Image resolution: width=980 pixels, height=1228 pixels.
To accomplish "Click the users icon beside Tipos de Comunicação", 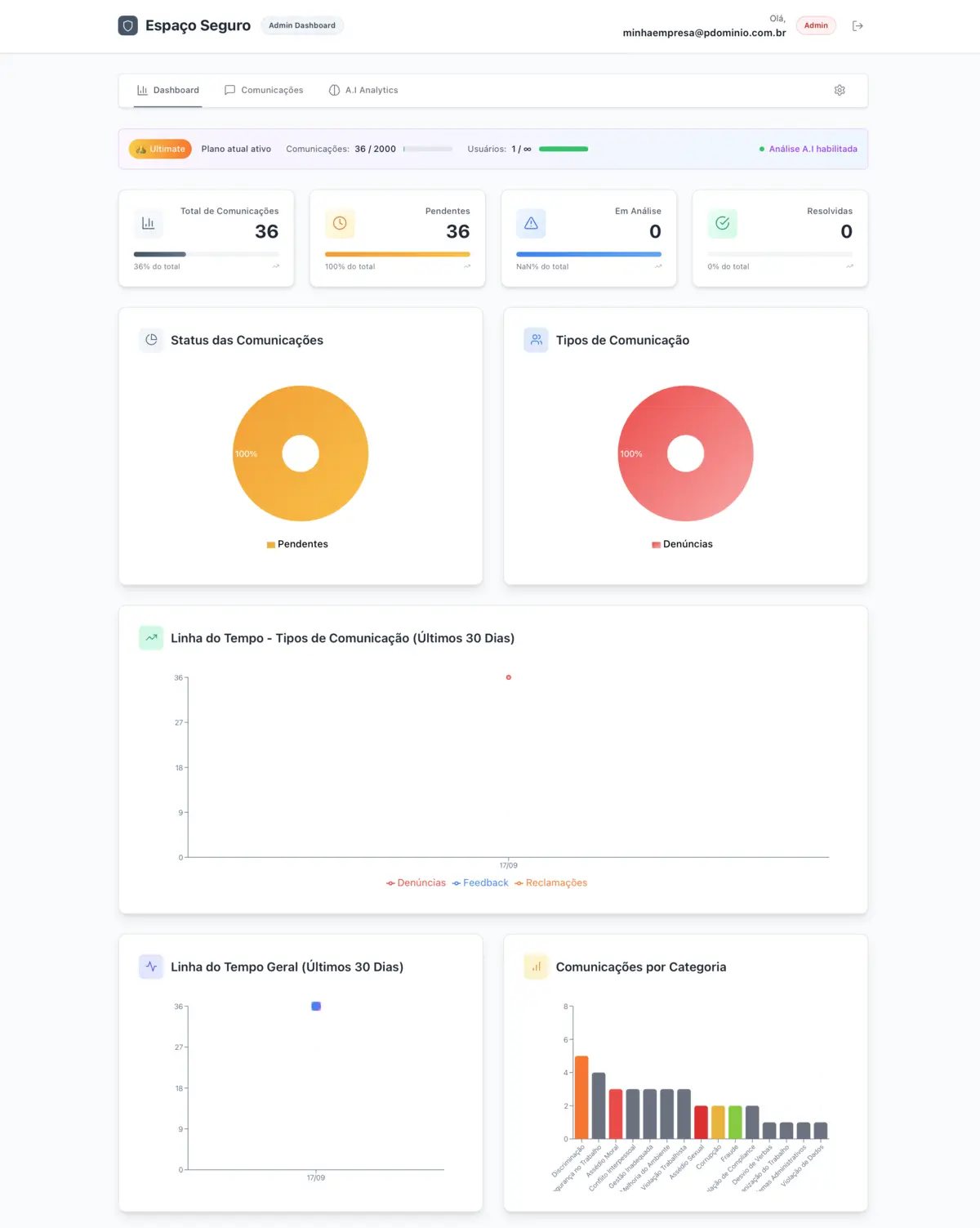I will (x=536, y=340).
